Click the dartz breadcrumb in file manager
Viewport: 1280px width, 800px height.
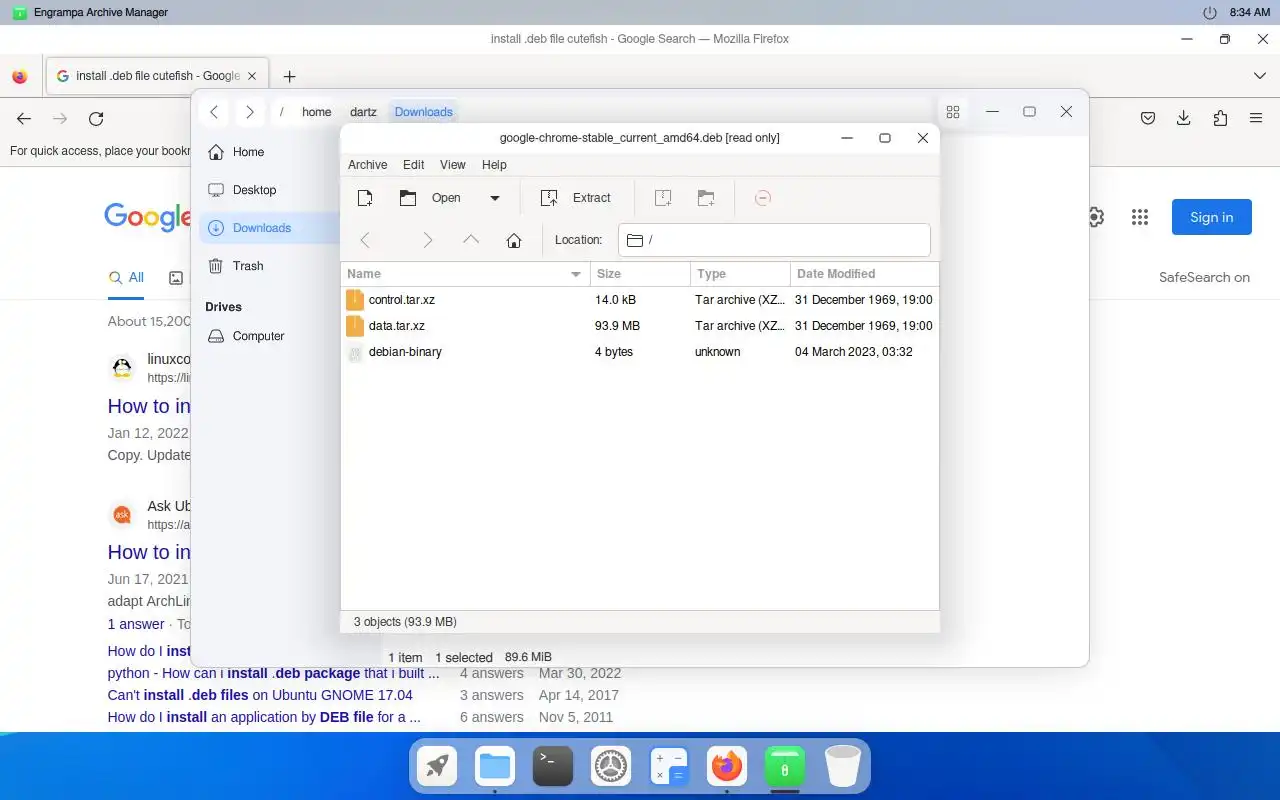pos(363,112)
